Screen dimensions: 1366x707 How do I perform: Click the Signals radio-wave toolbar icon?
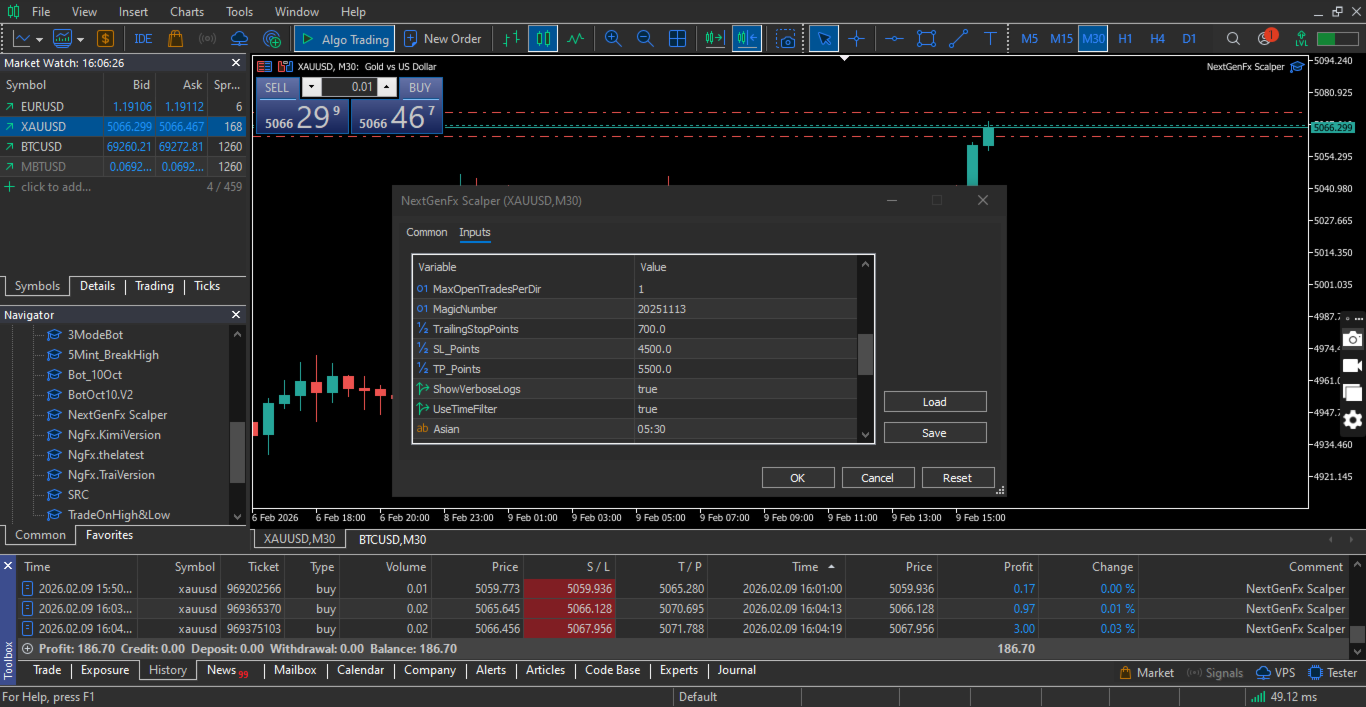(208, 39)
